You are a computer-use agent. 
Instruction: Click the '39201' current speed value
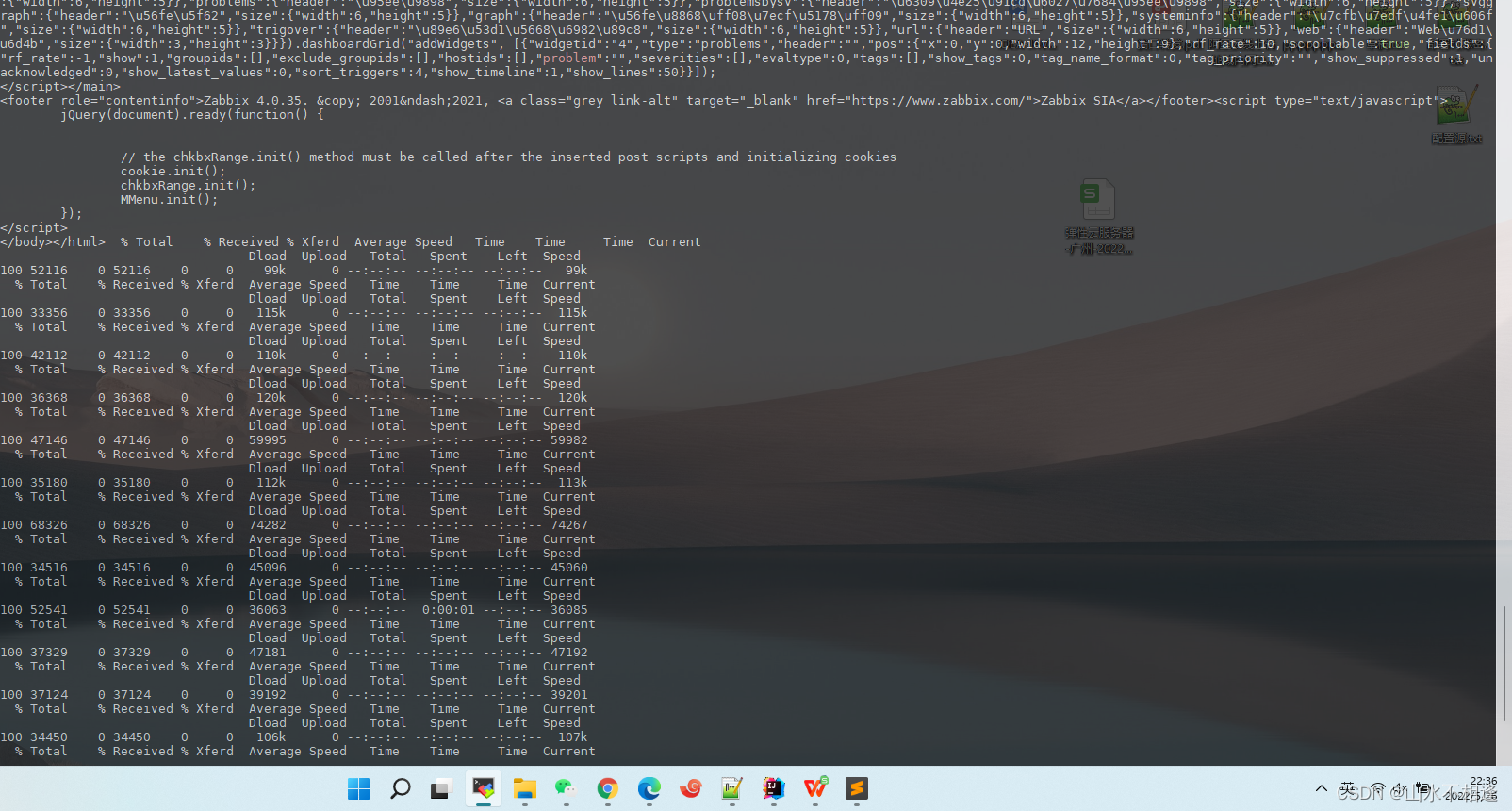pyautogui.click(x=569, y=694)
